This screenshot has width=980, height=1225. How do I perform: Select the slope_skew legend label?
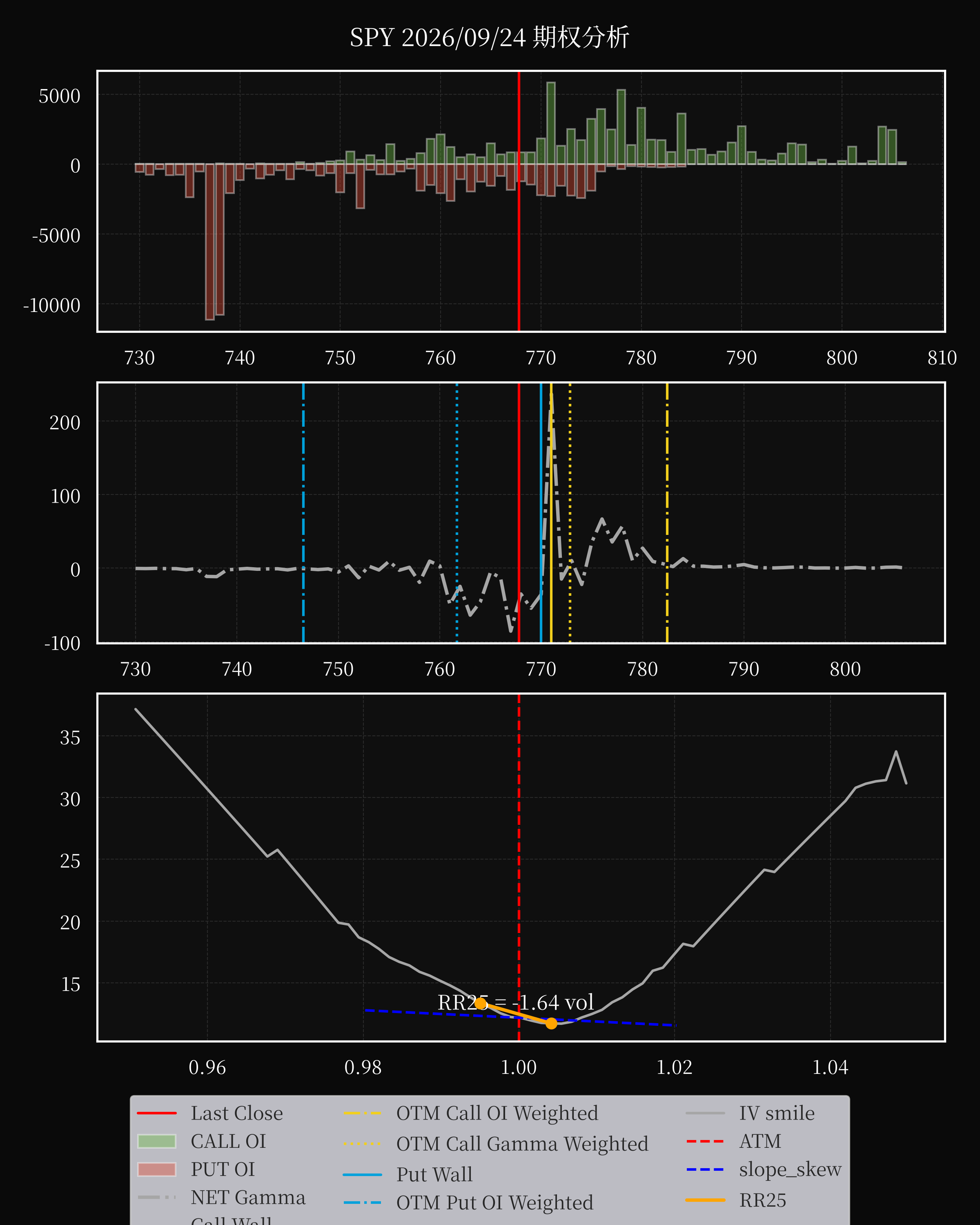tap(790, 1169)
